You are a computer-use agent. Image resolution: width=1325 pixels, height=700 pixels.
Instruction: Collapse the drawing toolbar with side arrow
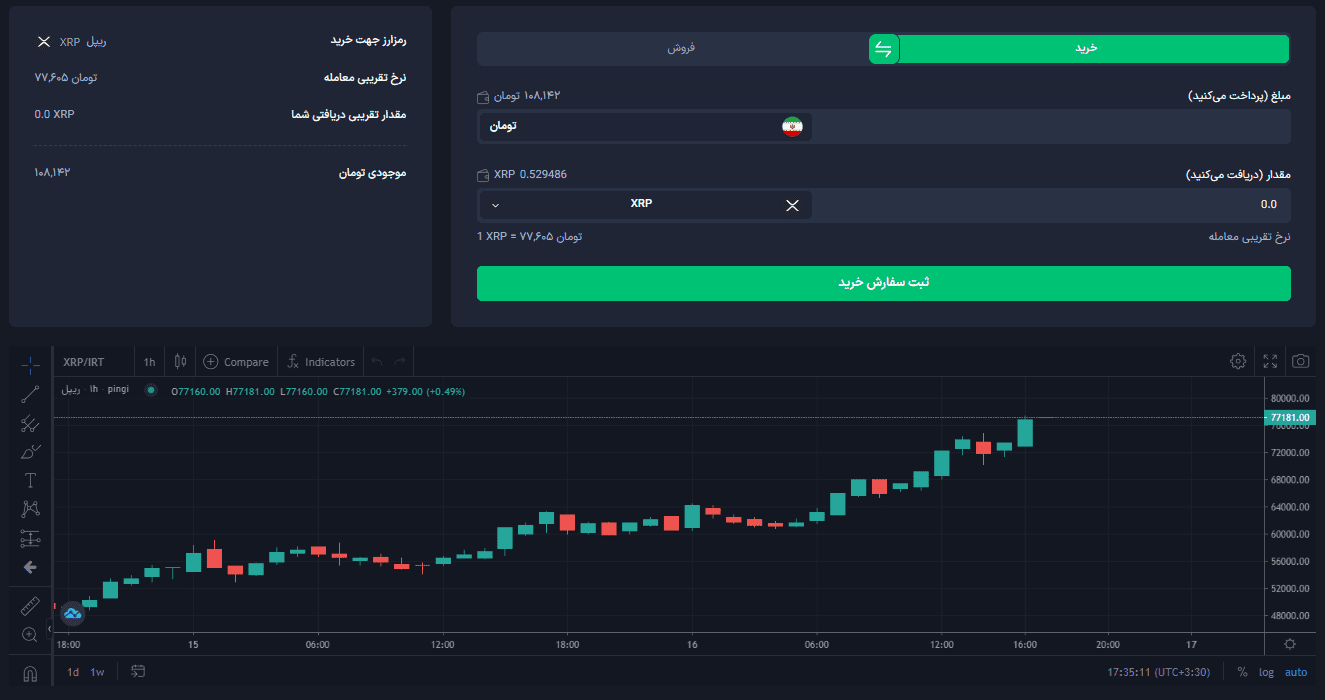50,630
